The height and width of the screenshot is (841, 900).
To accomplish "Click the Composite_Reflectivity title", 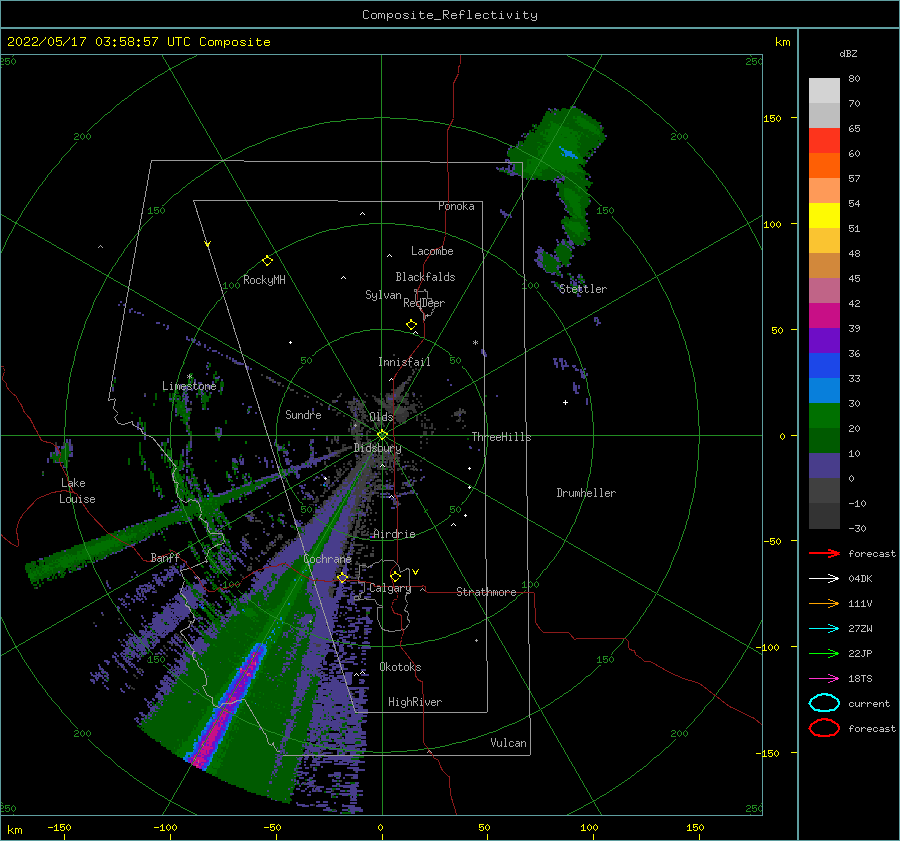I will coord(449,15).
